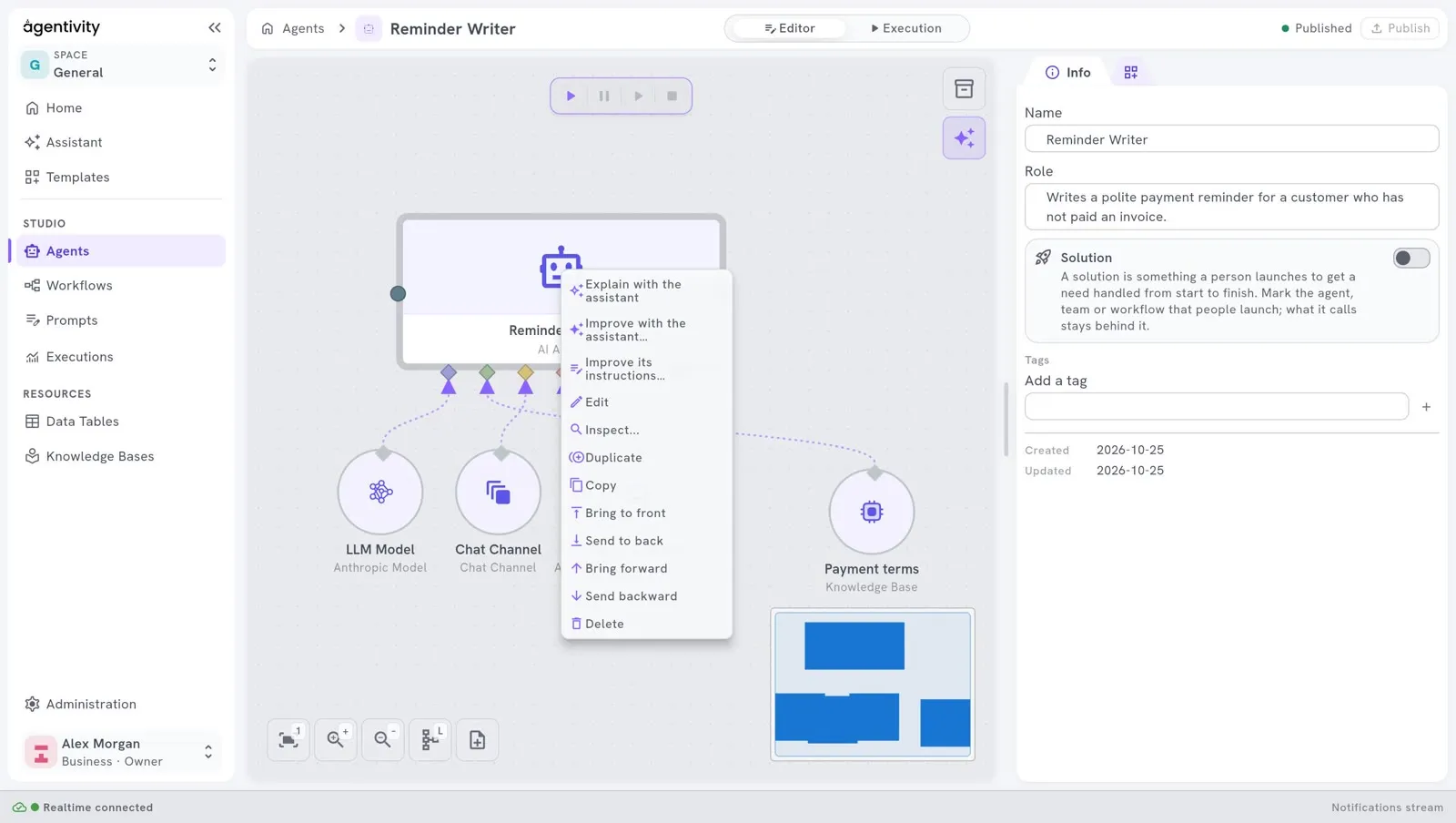Open Administration settings
The width and height of the screenshot is (1456, 823).
pos(121,705)
